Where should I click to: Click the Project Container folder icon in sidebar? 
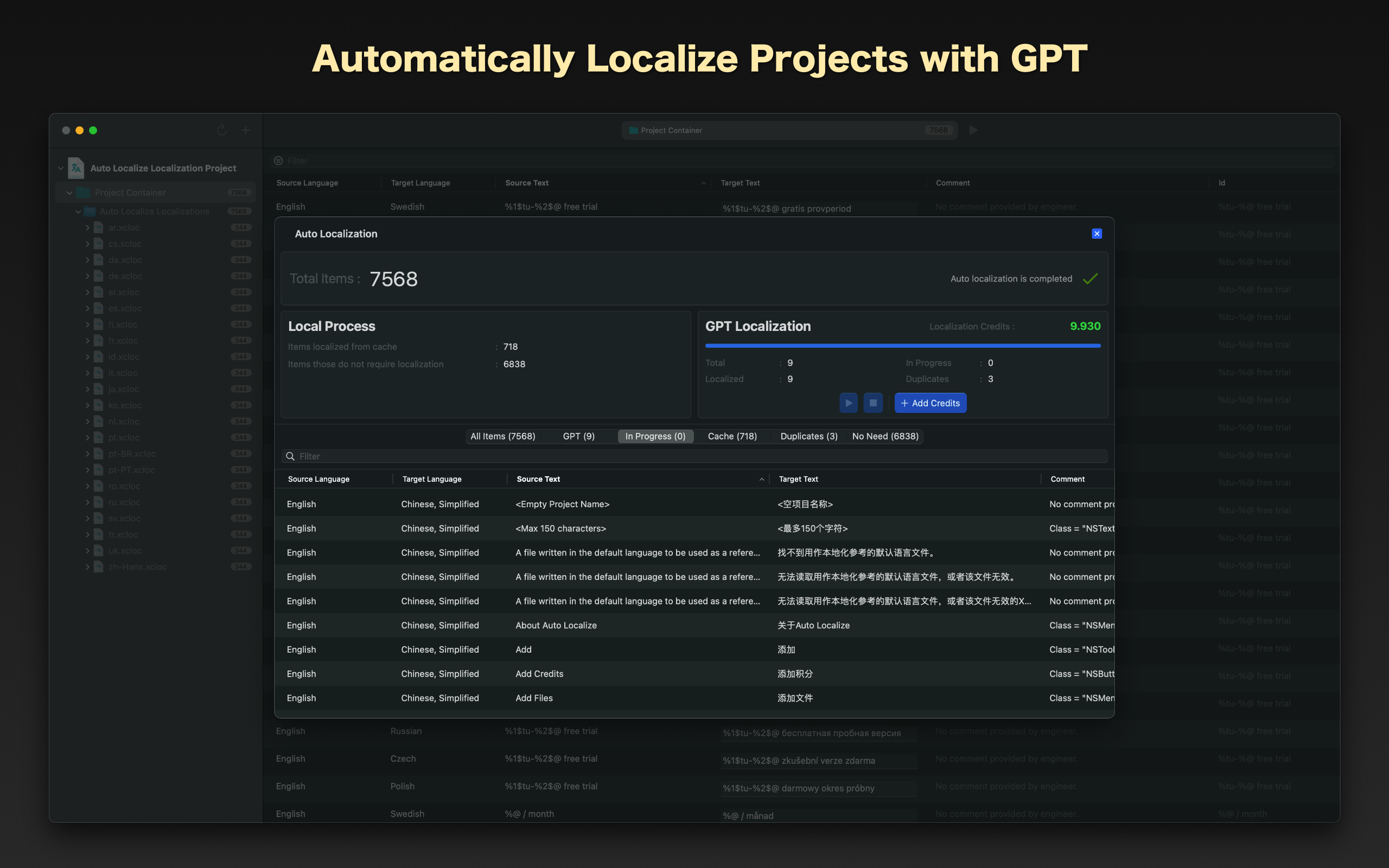84,192
